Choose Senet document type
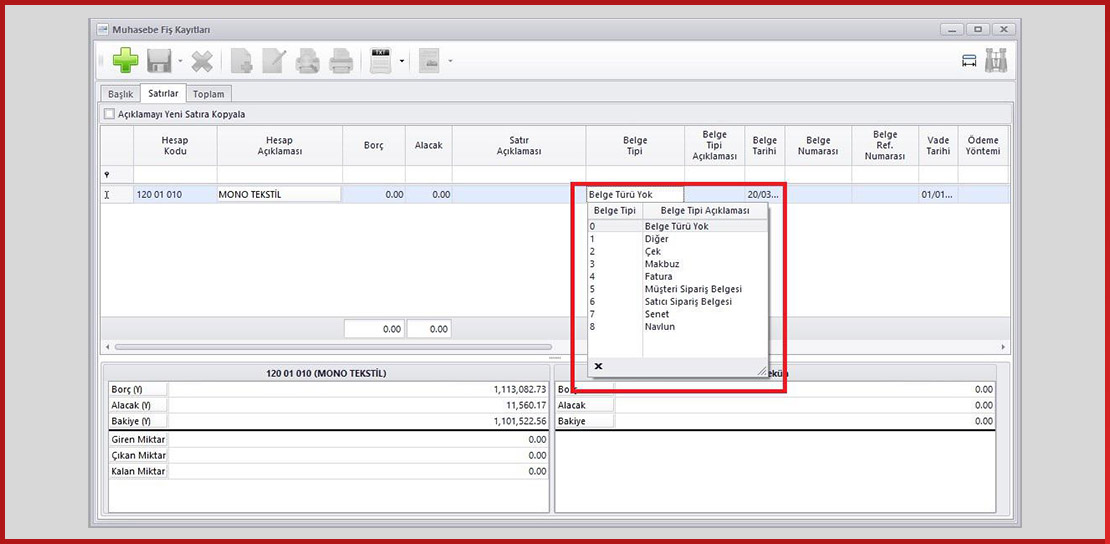Viewport: 1110px width, 544px height. pos(677,314)
